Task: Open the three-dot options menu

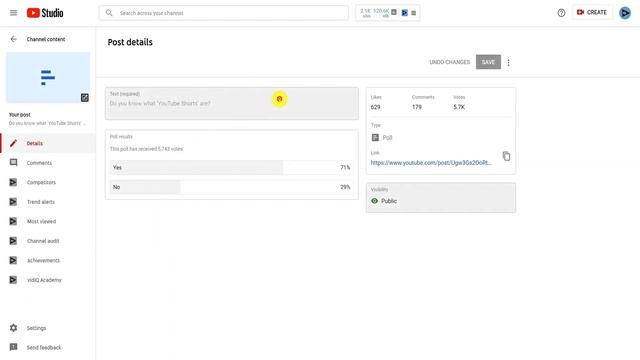Action: coord(508,62)
